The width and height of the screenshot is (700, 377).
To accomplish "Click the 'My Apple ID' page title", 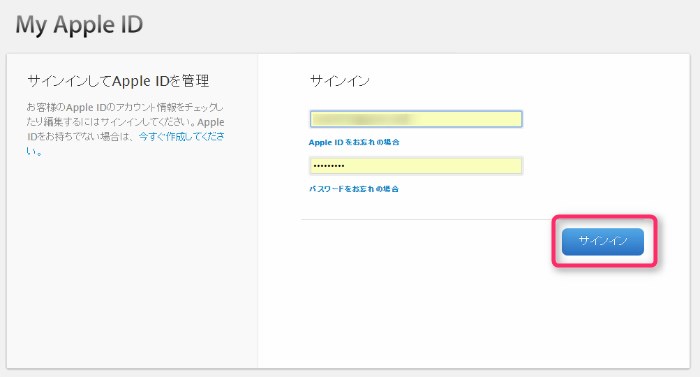I will (79, 25).
